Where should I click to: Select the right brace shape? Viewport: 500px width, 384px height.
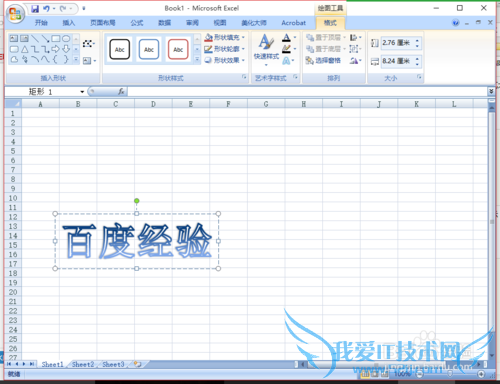66,60
